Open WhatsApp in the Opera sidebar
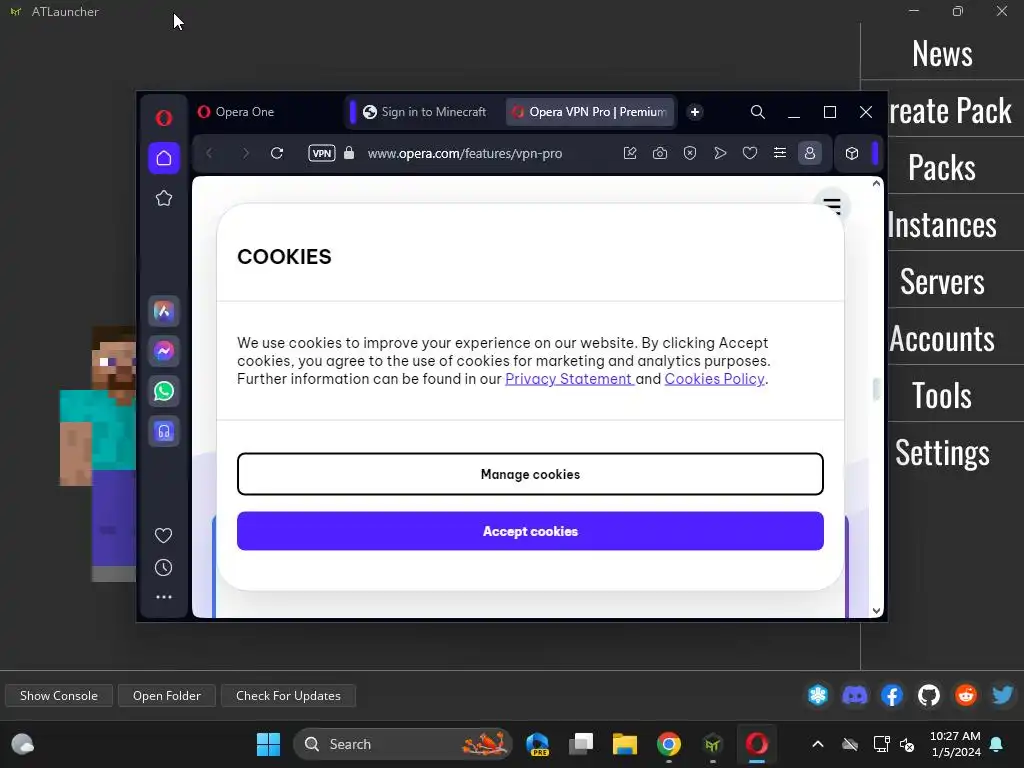 pos(164,391)
